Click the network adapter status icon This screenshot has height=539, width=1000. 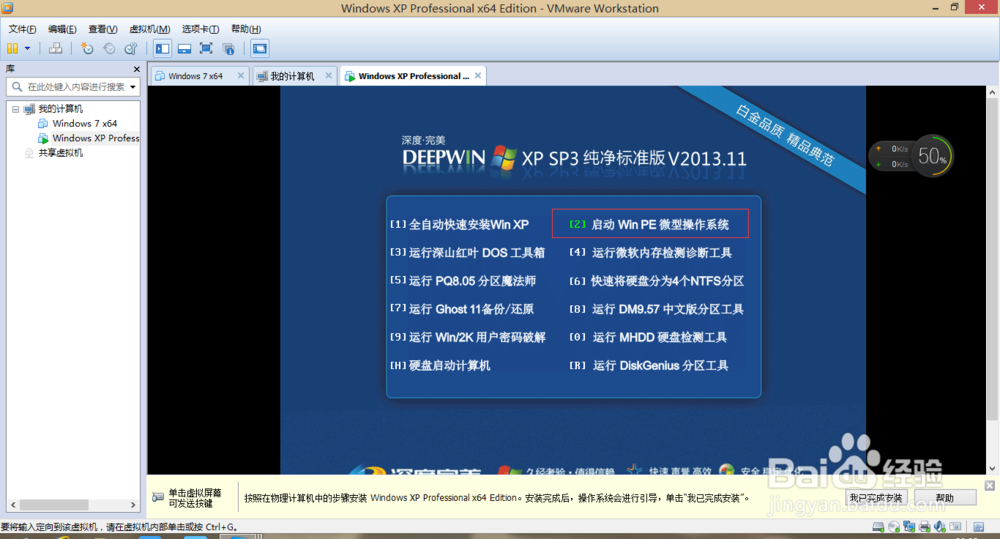(909, 527)
